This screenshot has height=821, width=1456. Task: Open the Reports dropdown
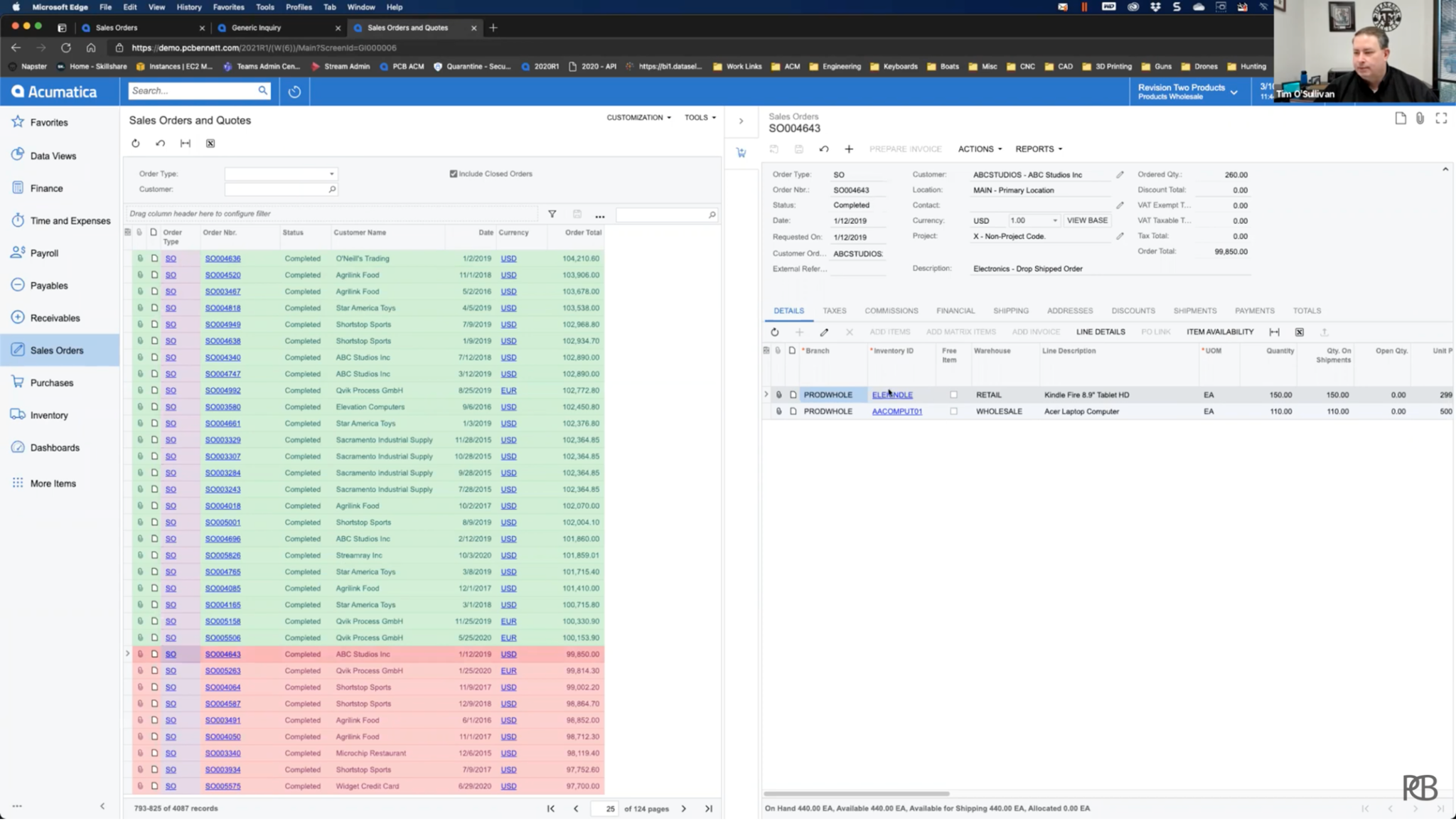(x=1037, y=149)
